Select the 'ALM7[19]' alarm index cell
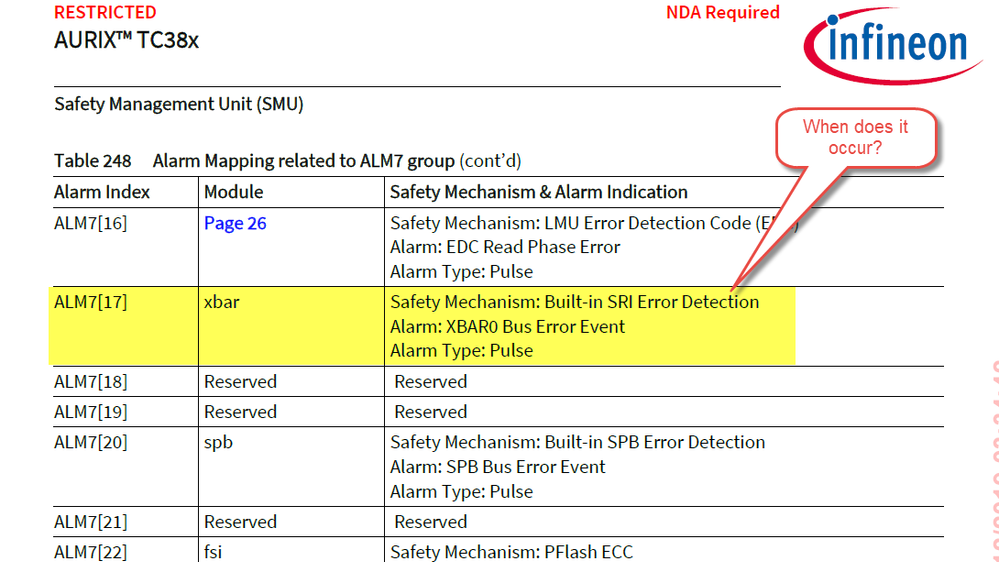 [90, 412]
